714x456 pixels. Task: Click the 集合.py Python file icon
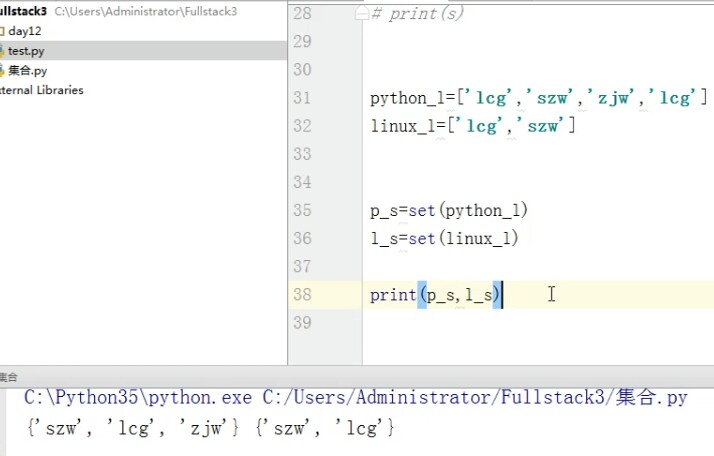click(2, 71)
